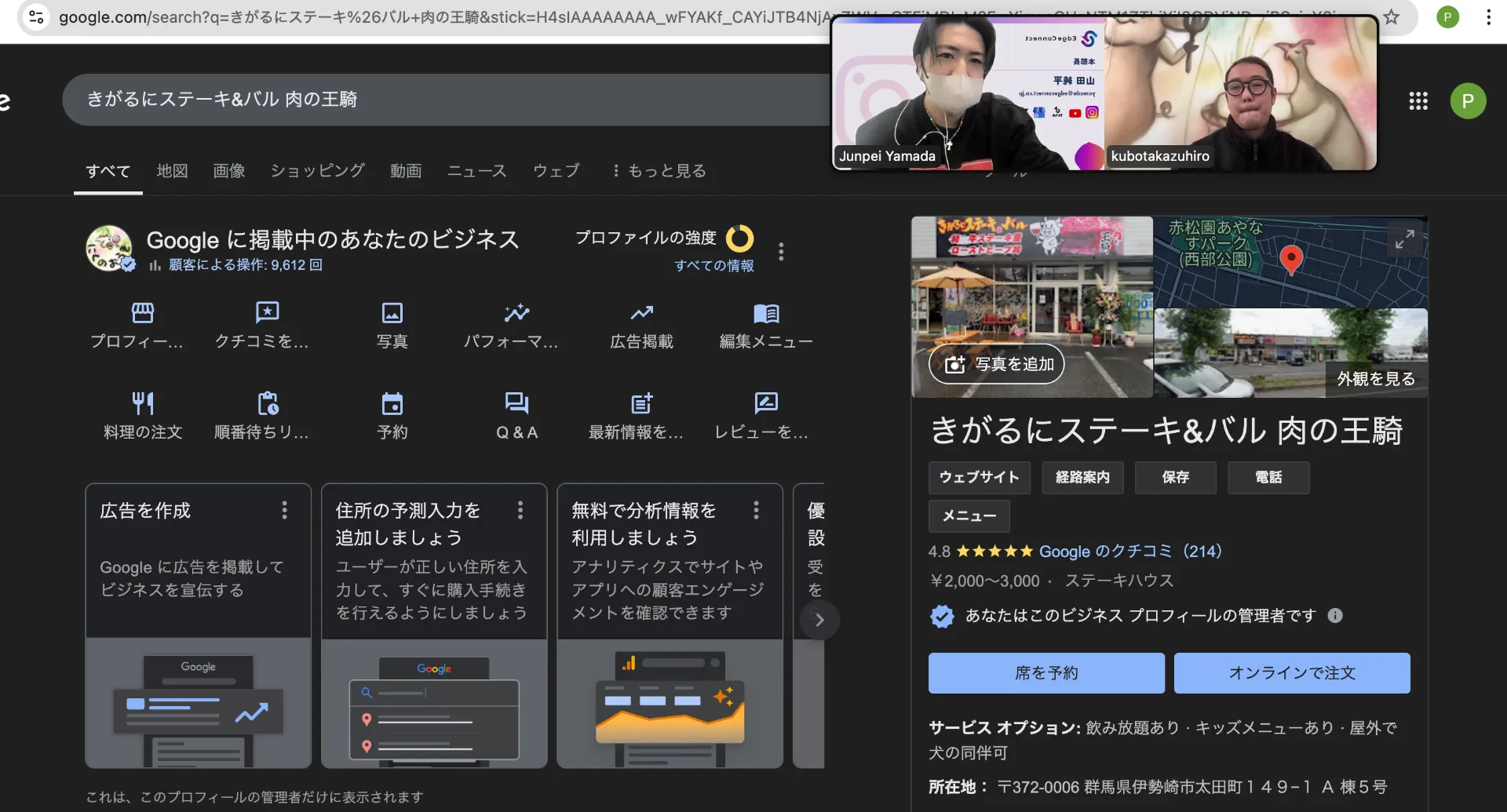The height and width of the screenshot is (812, 1507).
Task: Click the search input field
Action: [440, 100]
